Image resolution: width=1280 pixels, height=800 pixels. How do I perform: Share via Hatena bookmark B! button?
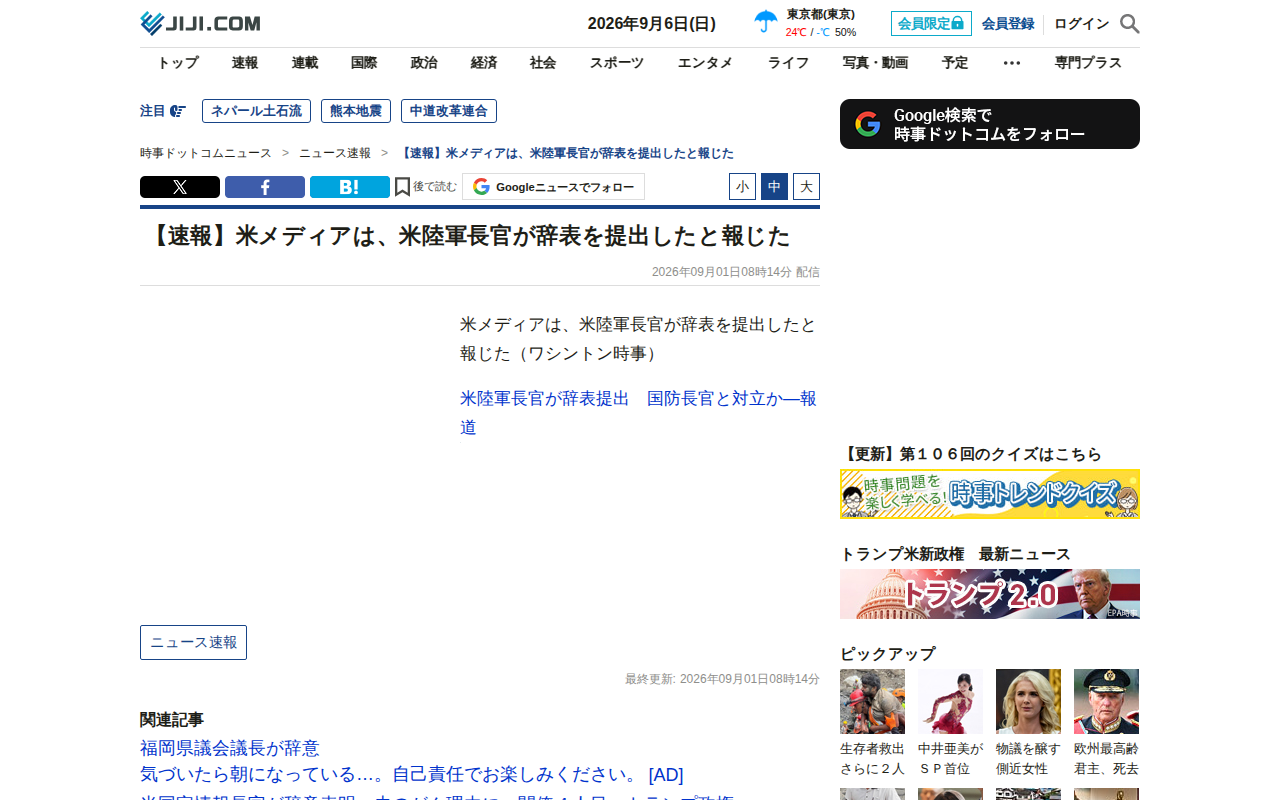pyautogui.click(x=350, y=187)
